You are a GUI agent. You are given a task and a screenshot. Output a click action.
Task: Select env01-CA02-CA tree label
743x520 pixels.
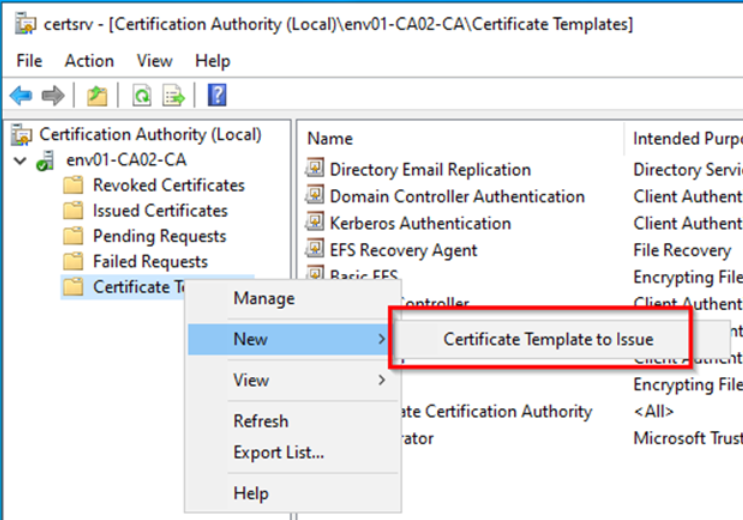click(127, 160)
